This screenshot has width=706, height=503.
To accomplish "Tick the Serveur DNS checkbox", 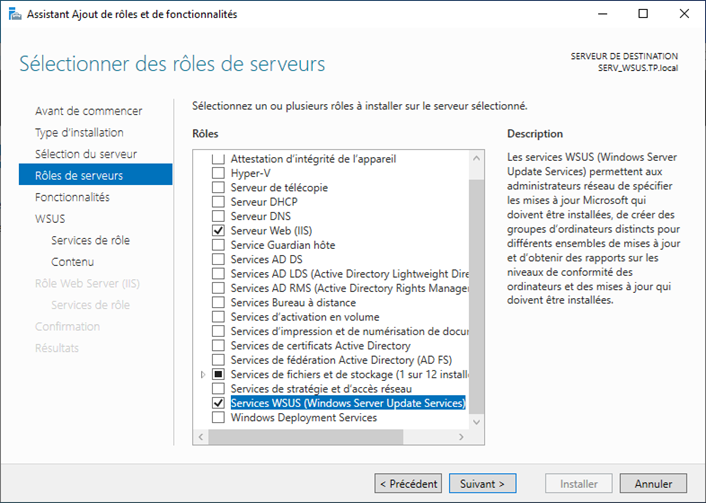I will point(218,216).
